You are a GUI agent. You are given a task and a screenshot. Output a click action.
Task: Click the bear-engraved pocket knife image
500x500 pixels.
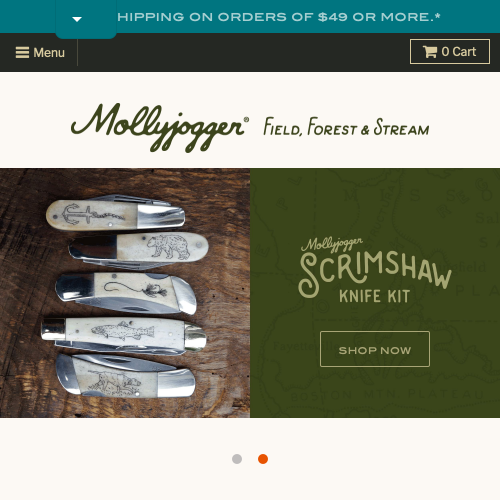click(x=139, y=250)
